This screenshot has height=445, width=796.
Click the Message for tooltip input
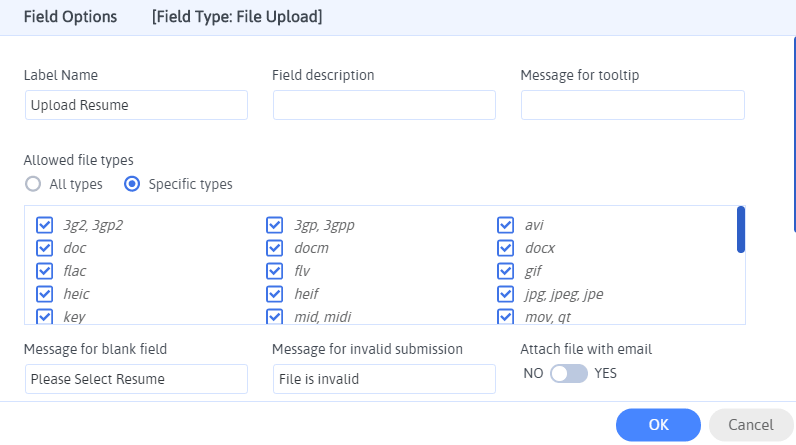coord(633,105)
